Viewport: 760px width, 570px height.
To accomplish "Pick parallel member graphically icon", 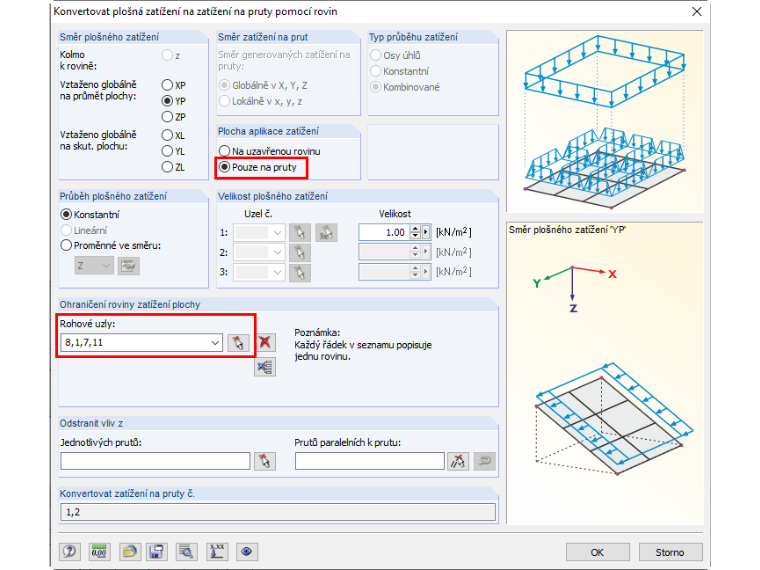I will tap(458, 461).
